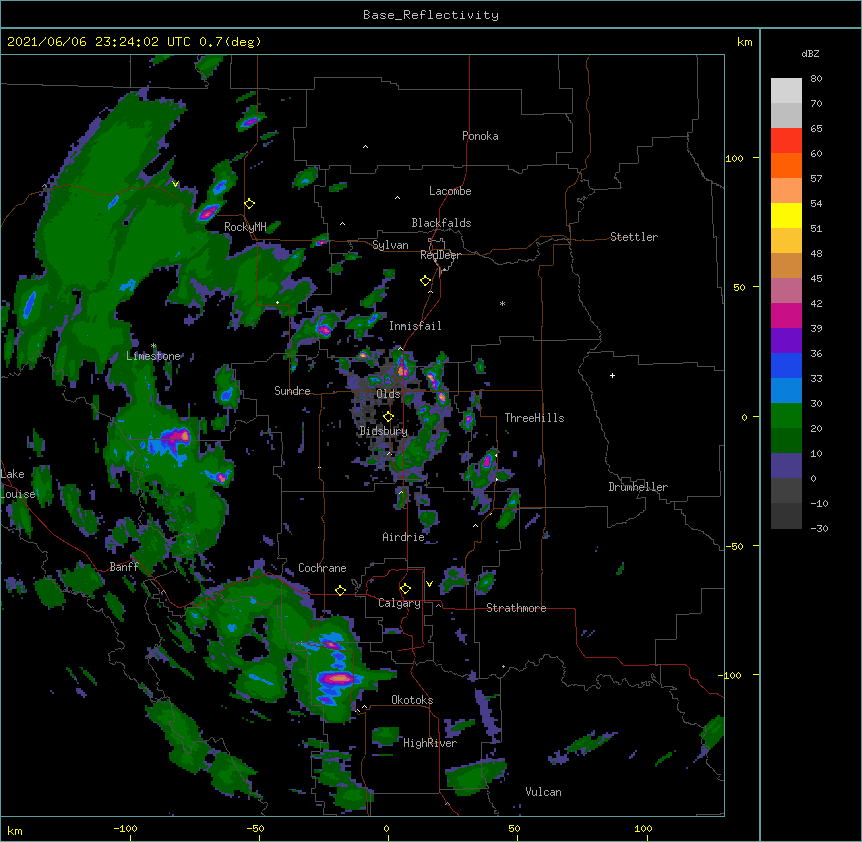The height and width of the screenshot is (842, 862).
Task: Click the yellow marker east of RockyMH
Action: (249, 204)
